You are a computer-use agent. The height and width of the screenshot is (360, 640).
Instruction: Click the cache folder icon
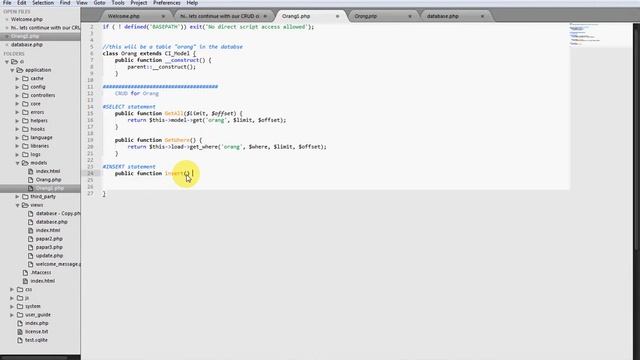[x=25, y=78]
